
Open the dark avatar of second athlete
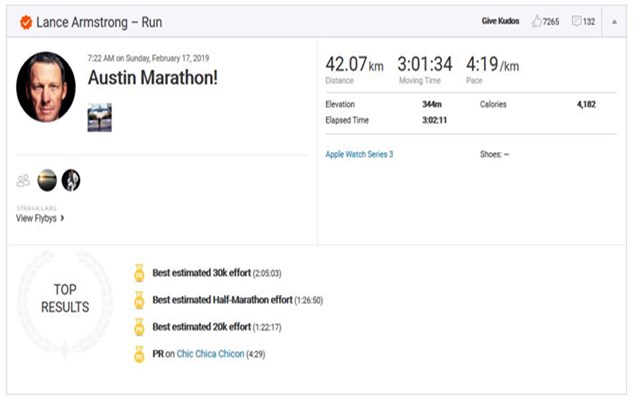pos(71,180)
